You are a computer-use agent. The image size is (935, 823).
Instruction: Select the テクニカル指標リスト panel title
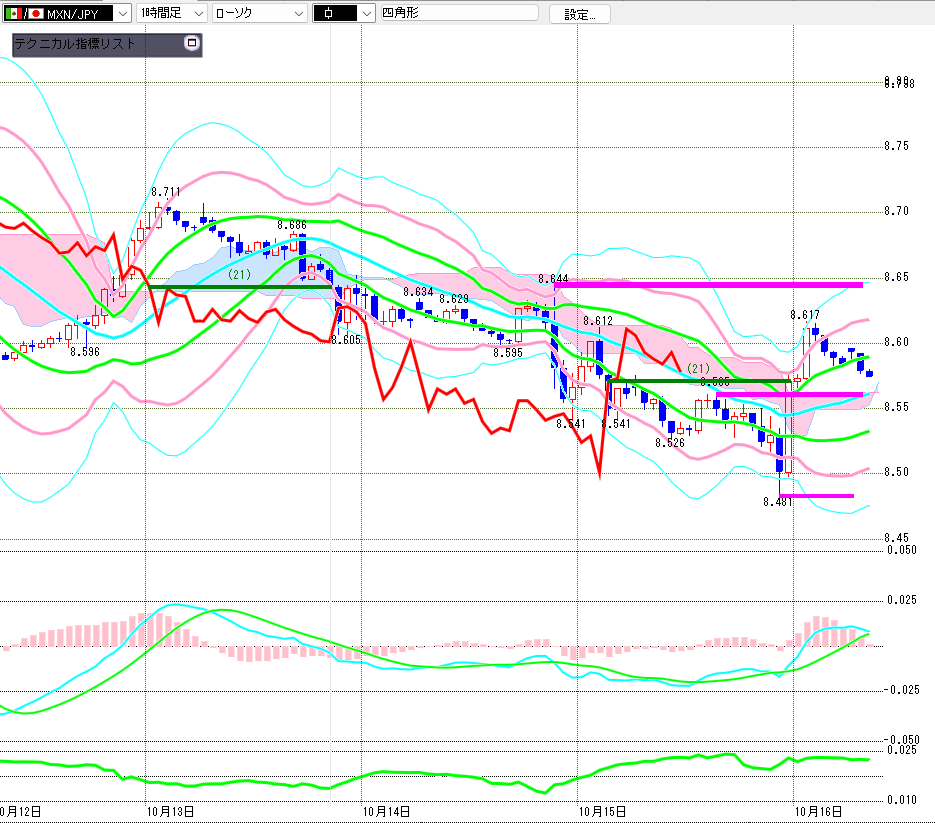point(75,44)
